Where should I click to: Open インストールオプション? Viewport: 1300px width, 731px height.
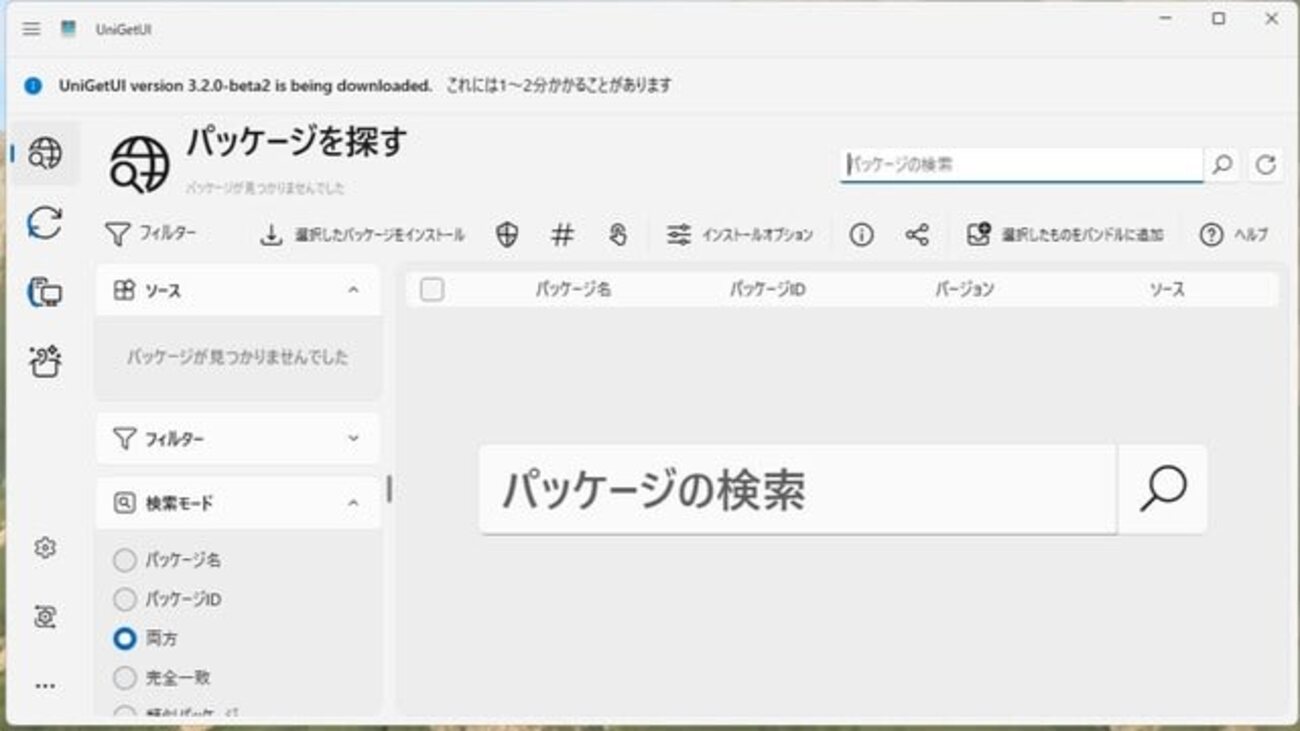[740, 235]
